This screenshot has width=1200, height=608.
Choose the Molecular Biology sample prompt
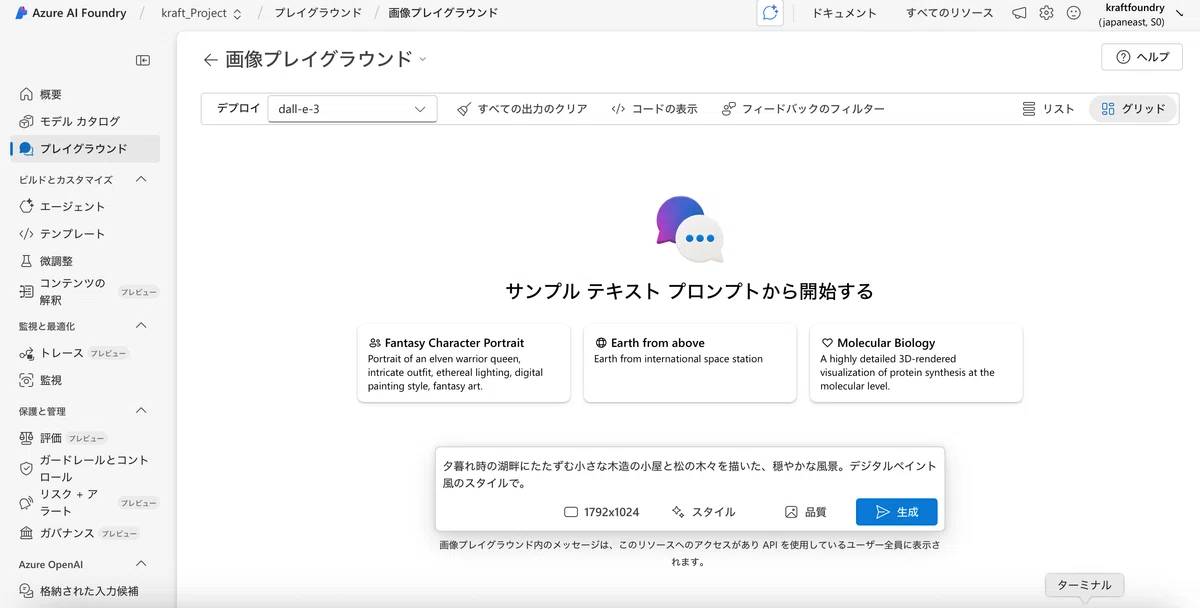[916, 363]
